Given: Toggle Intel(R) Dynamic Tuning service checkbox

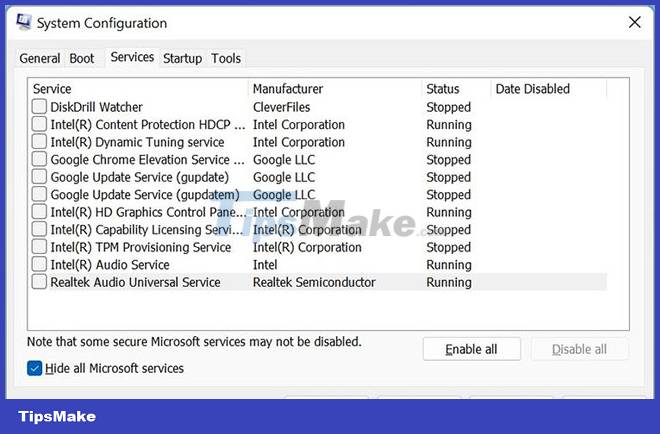Looking at the screenshot, I should tap(39, 142).
